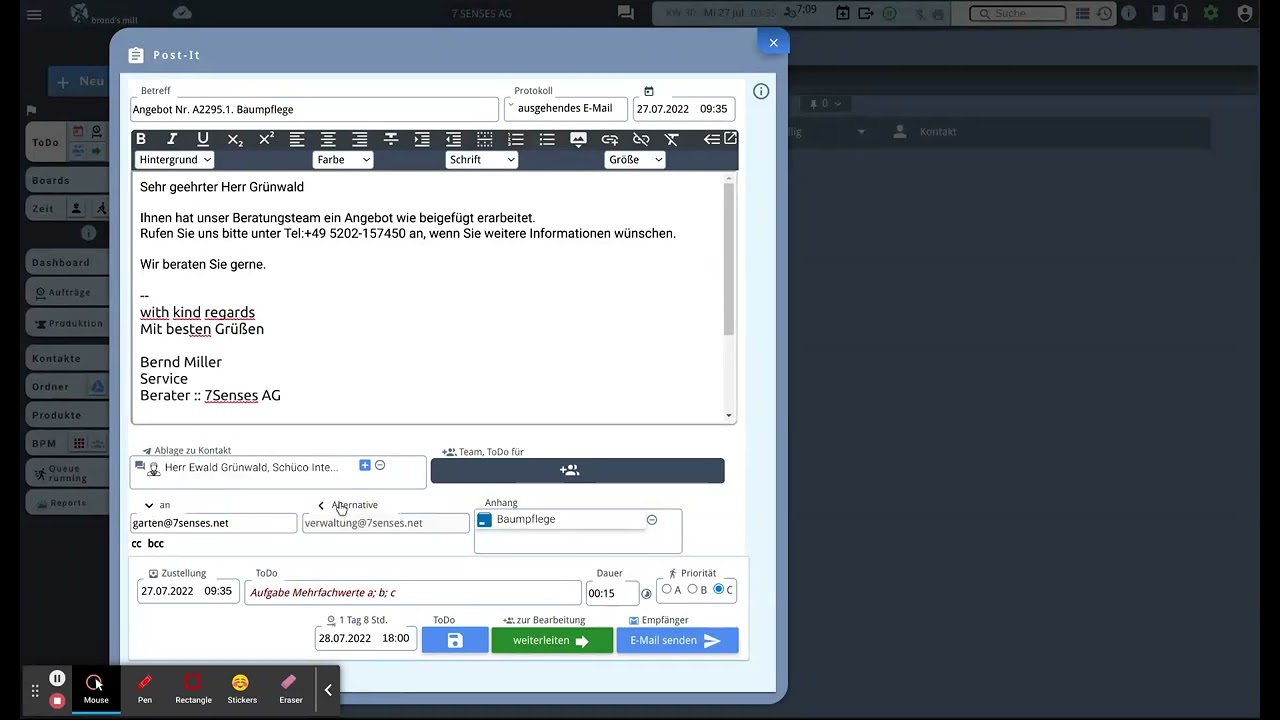Insert bulleted list
The image size is (1280, 720).
(547, 139)
